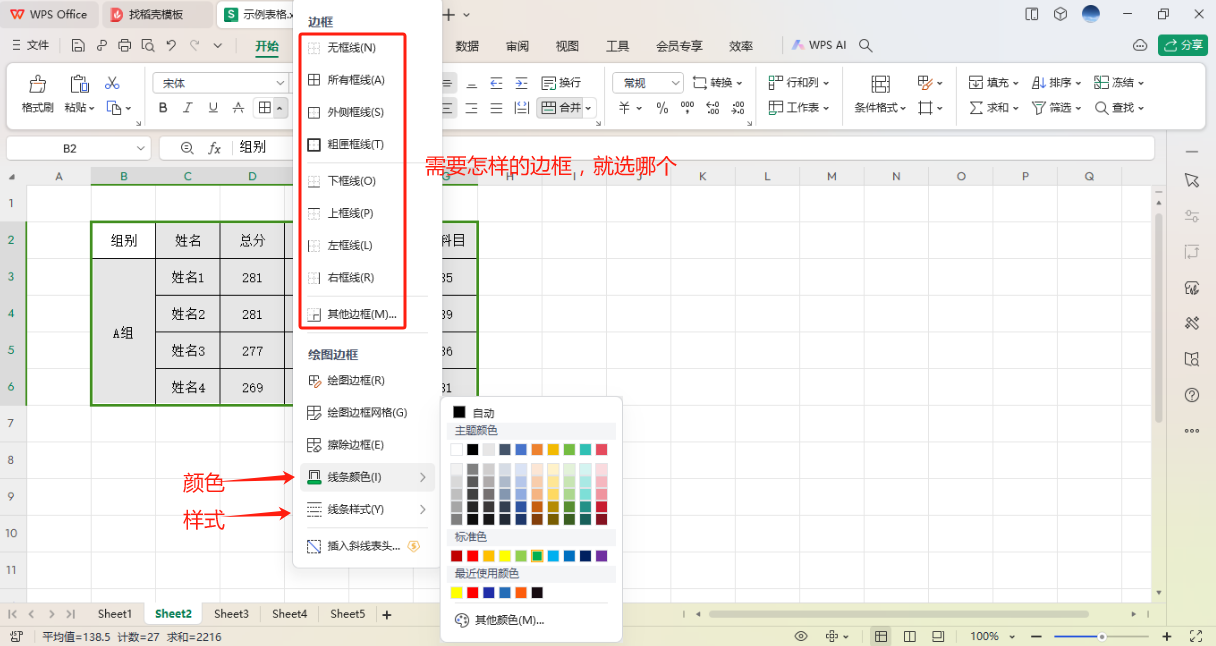The width and height of the screenshot is (1216, 646).
Task: Add a new sheet with plus button
Action: [387, 614]
